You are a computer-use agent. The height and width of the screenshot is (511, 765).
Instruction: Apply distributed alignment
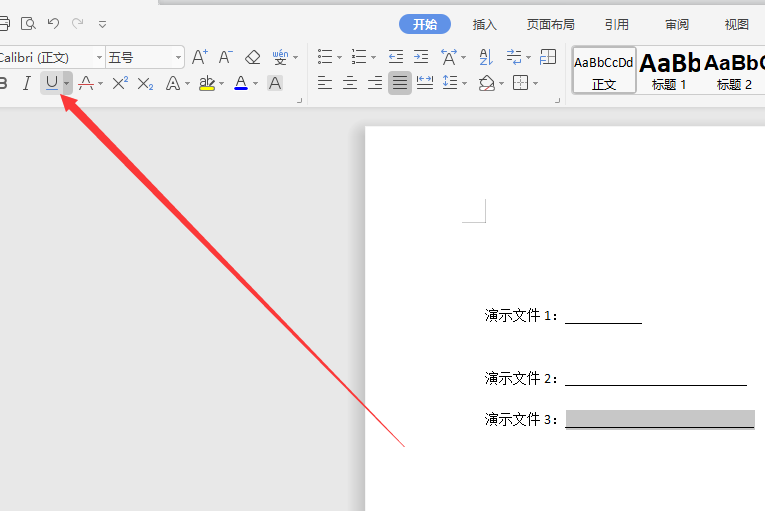click(x=425, y=83)
